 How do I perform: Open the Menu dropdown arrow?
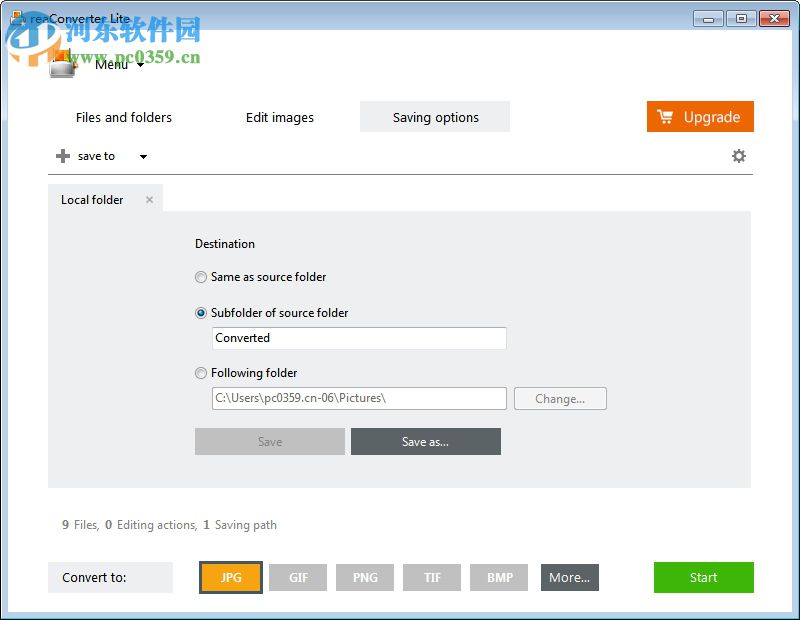[140, 65]
